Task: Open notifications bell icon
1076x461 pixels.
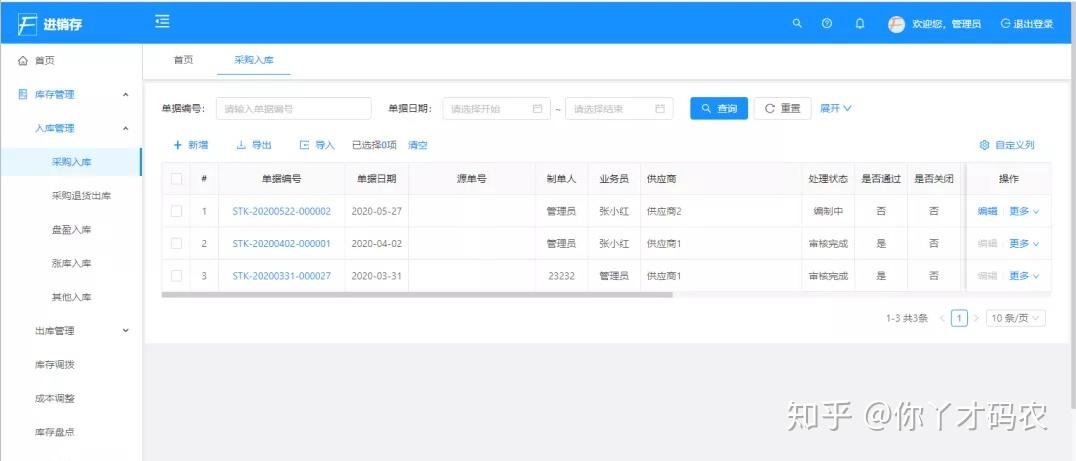Action: coord(860,23)
